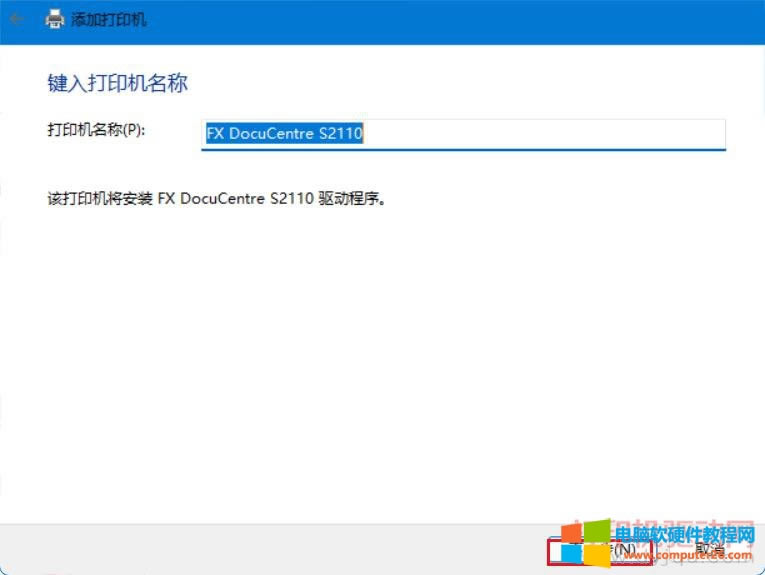
Task: Click the red highlight box around Next
Action: (x=600, y=549)
